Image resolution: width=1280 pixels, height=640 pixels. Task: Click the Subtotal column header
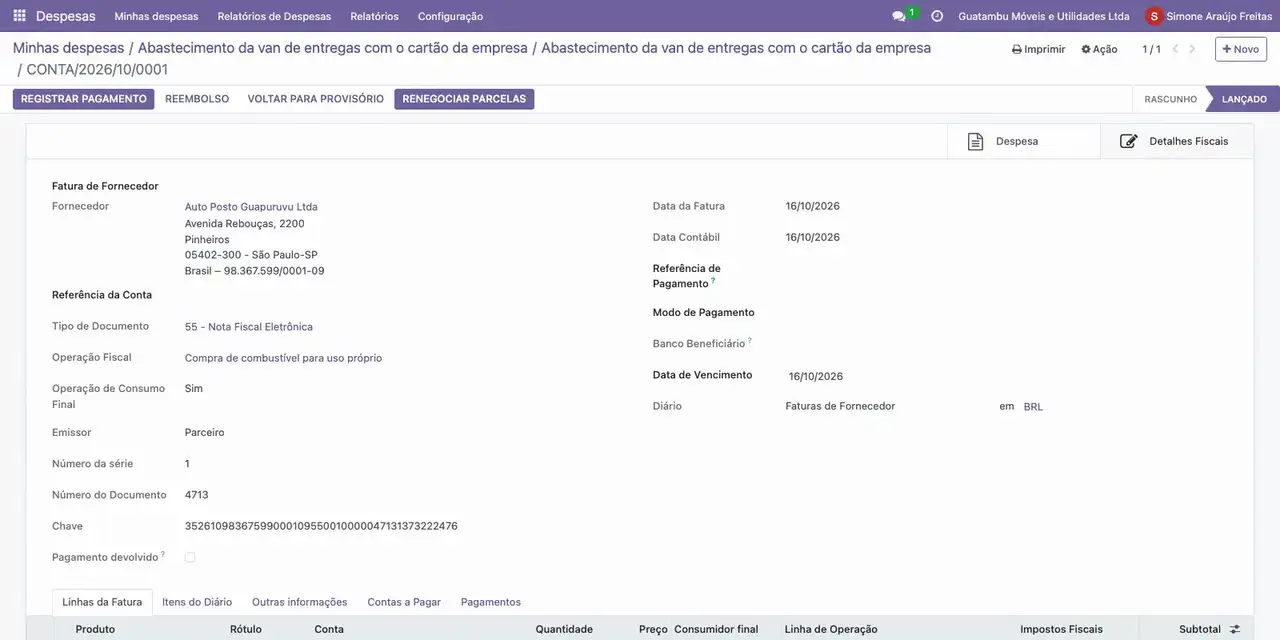click(1200, 629)
